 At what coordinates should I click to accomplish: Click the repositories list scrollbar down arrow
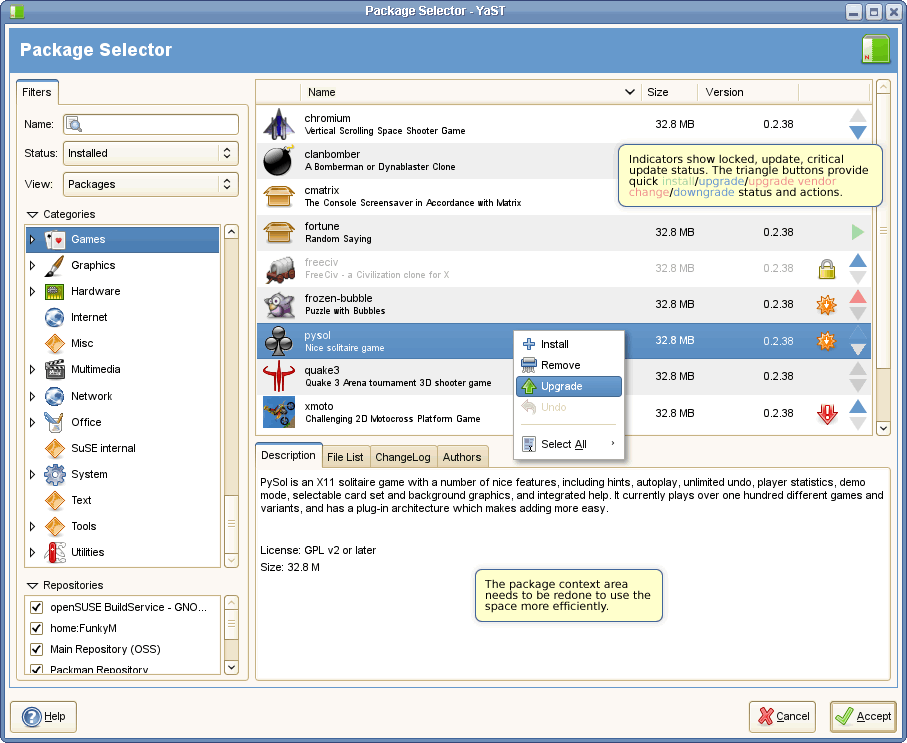[x=231, y=667]
